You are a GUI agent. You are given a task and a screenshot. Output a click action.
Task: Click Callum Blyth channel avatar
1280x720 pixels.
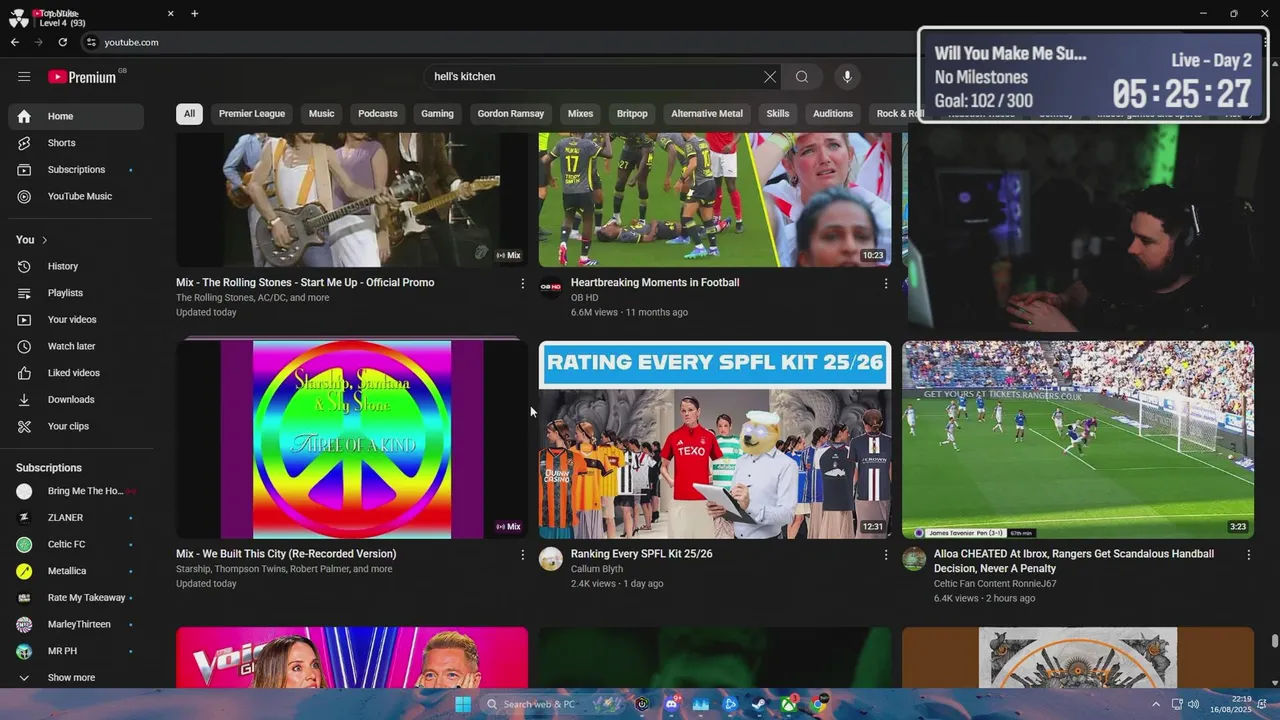(x=551, y=559)
